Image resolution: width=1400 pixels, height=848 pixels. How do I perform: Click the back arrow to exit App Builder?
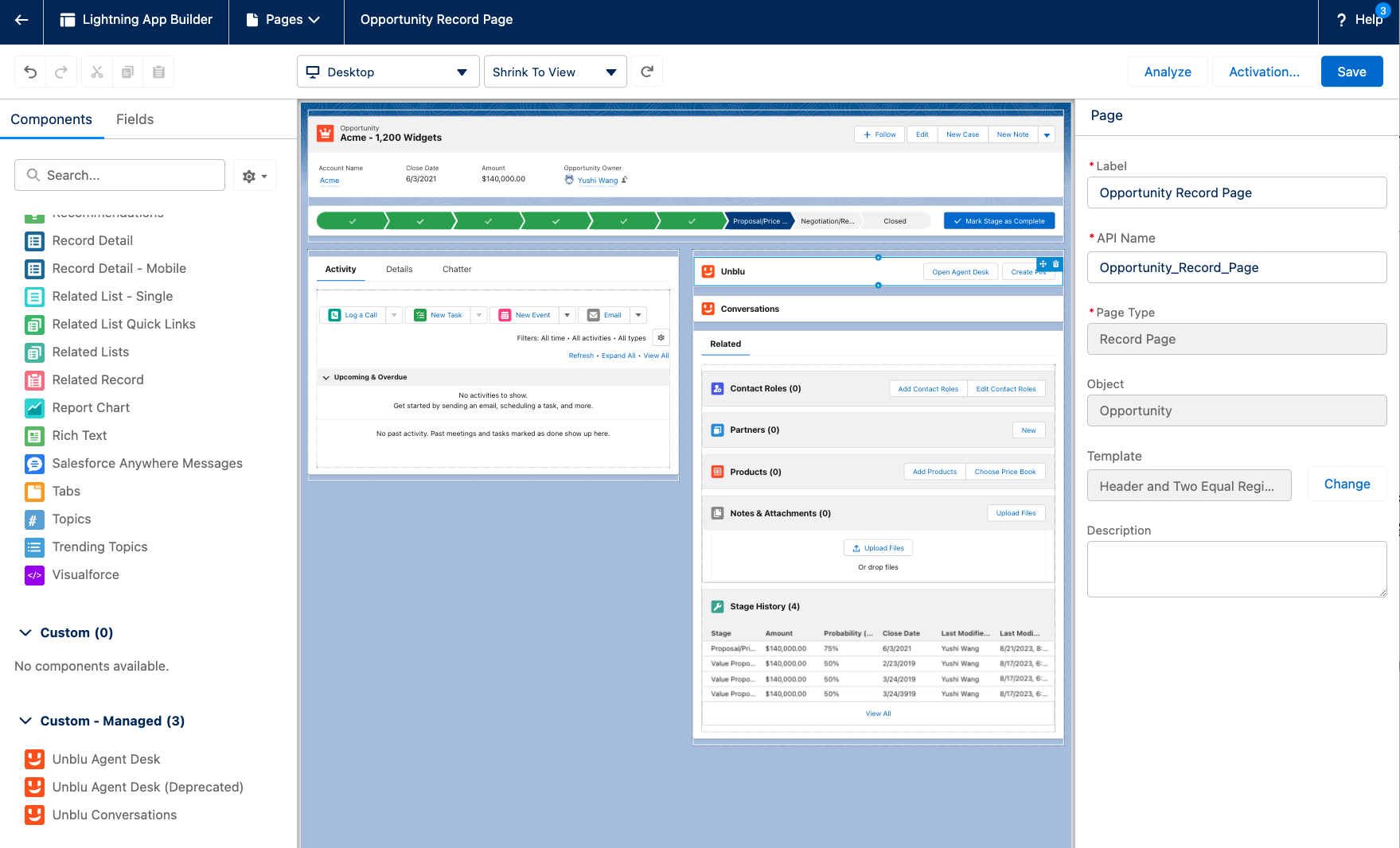tap(21, 20)
